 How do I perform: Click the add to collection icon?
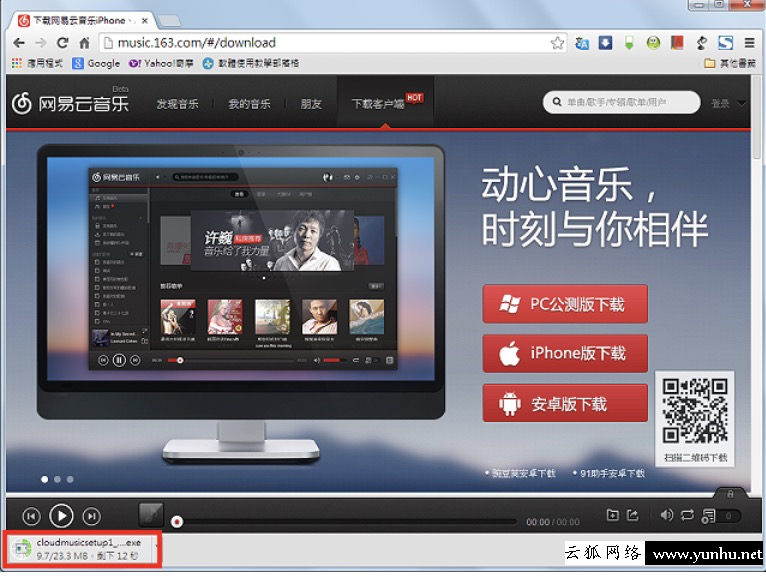613,515
